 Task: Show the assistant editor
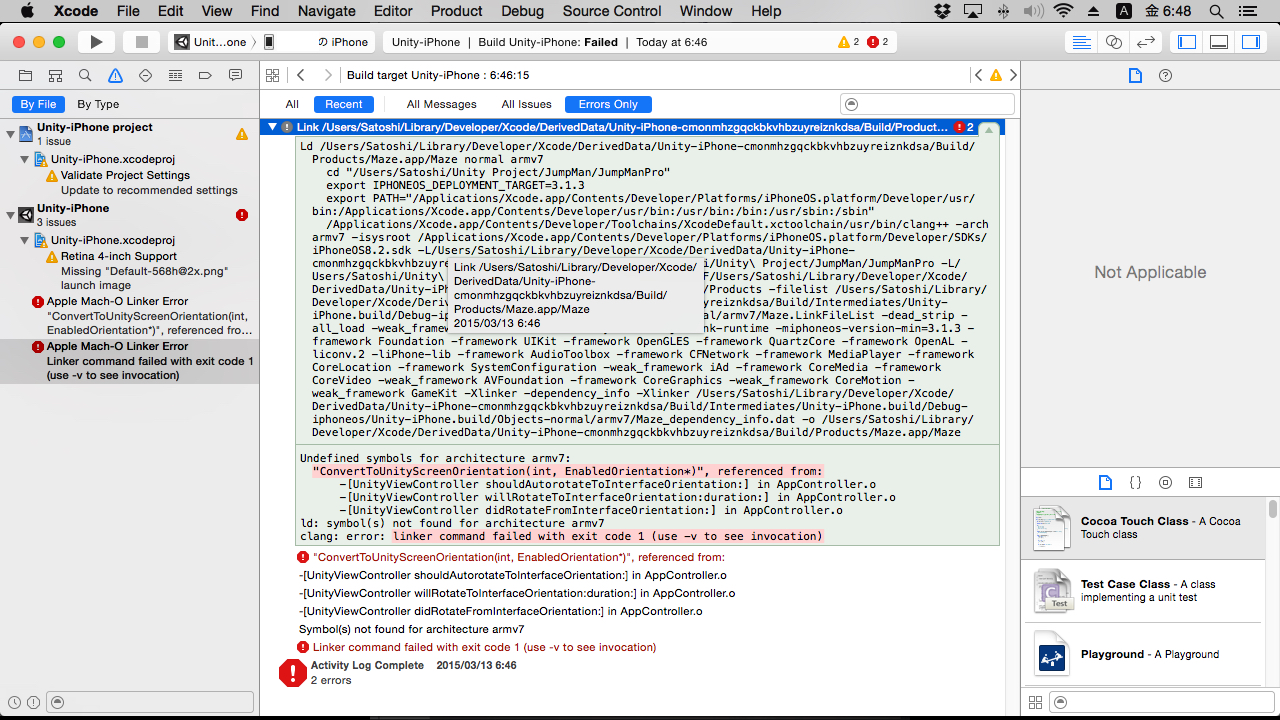pyautogui.click(x=1114, y=42)
